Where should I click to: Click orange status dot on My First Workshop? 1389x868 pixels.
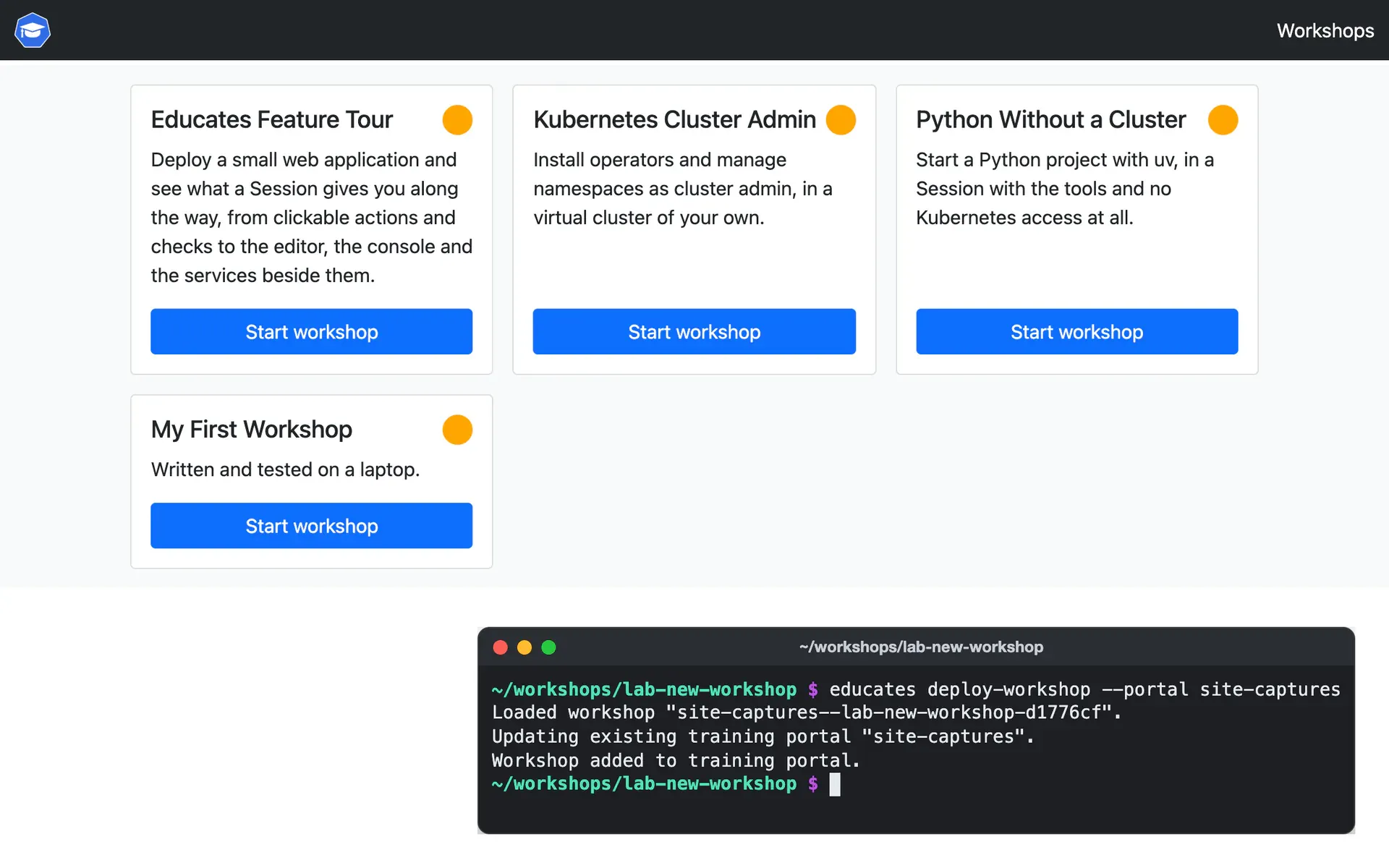(457, 430)
